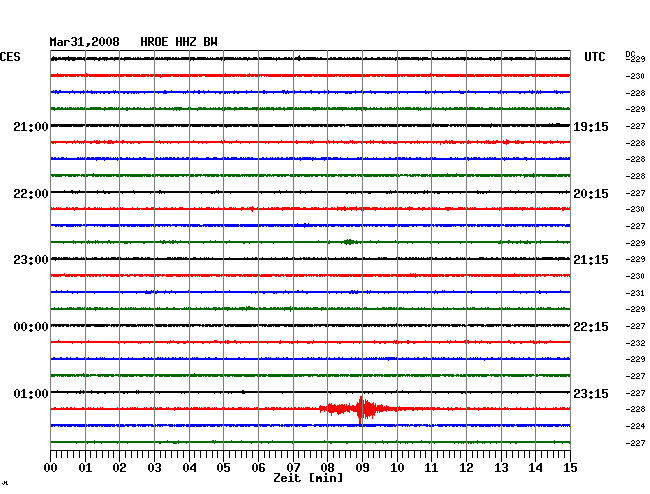This screenshot has height=494, width=650.
Task: Click the 09 minute axis tick label
Action: (362, 467)
